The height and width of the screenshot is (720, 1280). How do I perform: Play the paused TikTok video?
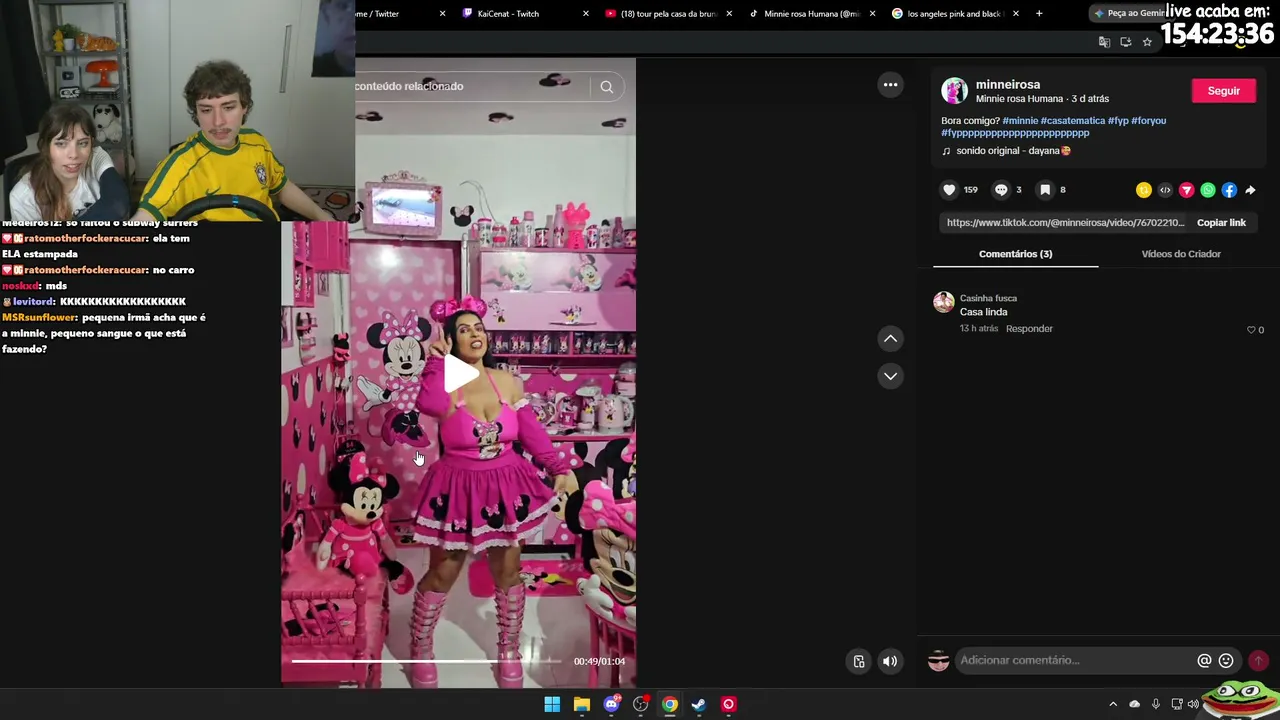(x=460, y=373)
